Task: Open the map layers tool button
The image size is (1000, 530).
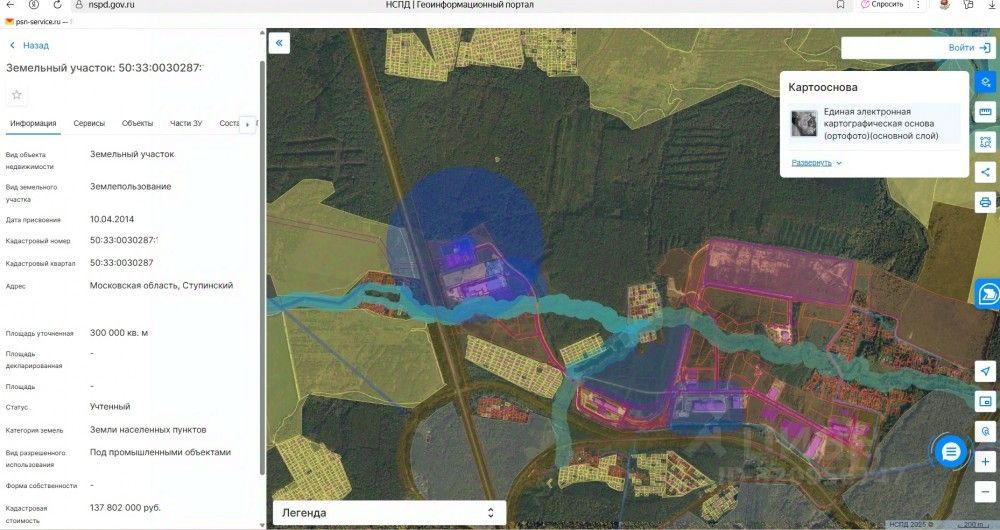Action: 985,82
